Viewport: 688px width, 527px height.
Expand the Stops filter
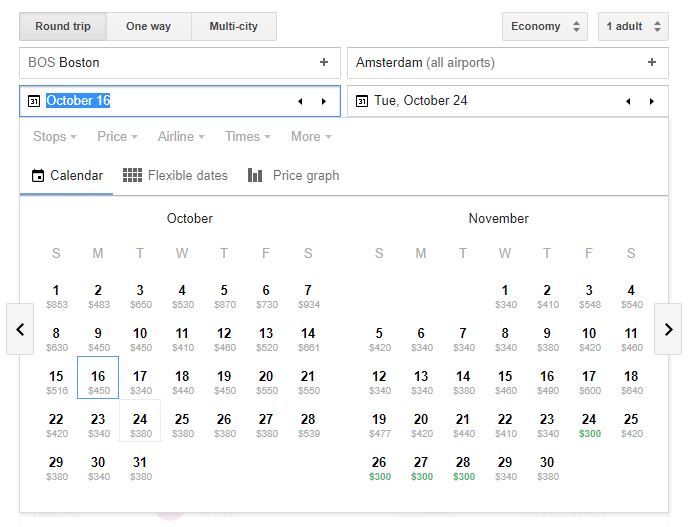pos(55,136)
